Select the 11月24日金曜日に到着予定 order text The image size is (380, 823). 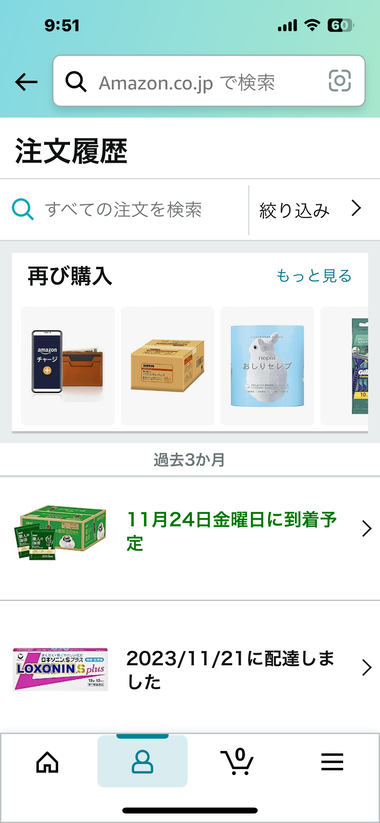point(231,531)
